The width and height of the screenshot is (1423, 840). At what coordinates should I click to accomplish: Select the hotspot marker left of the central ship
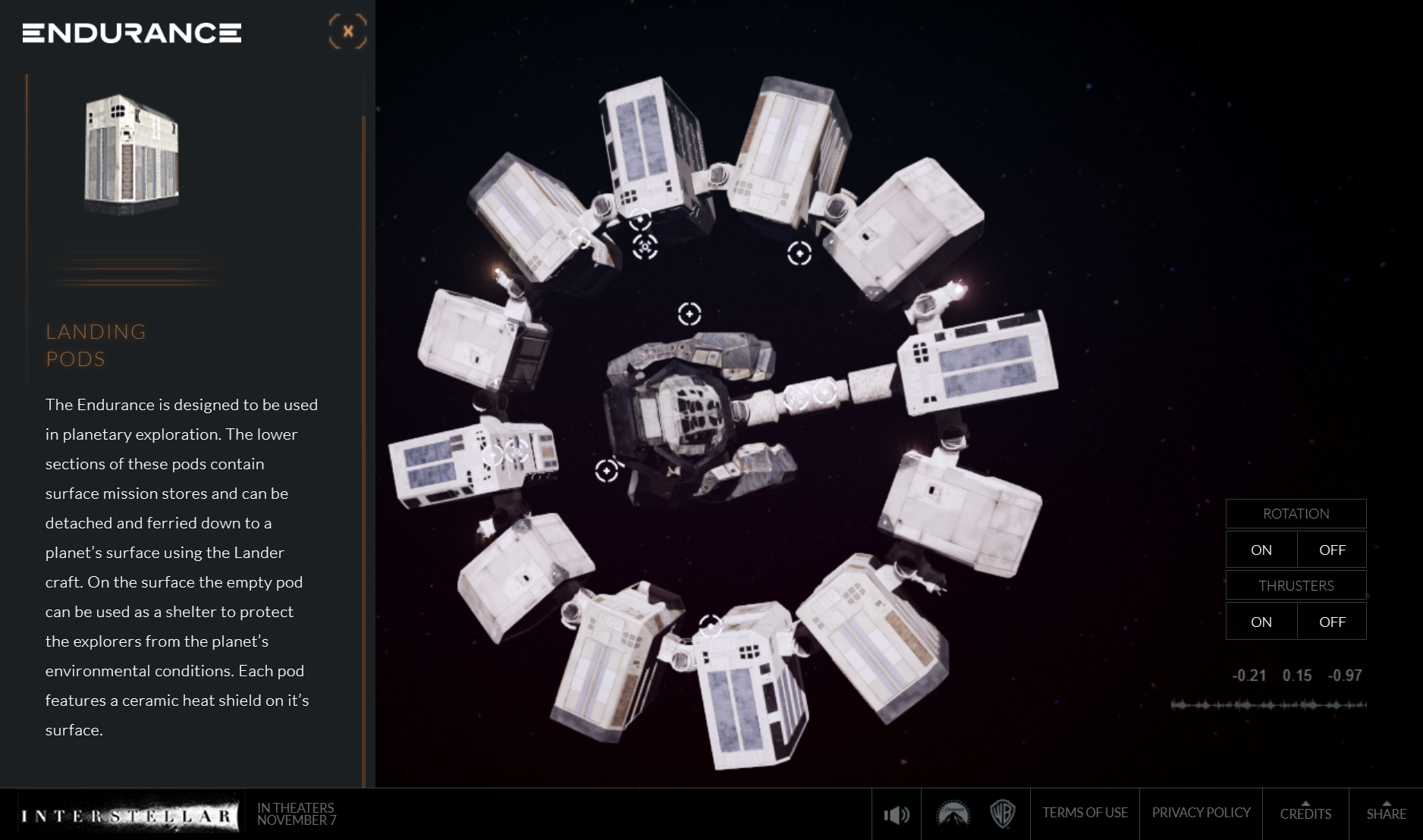tap(607, 470)
